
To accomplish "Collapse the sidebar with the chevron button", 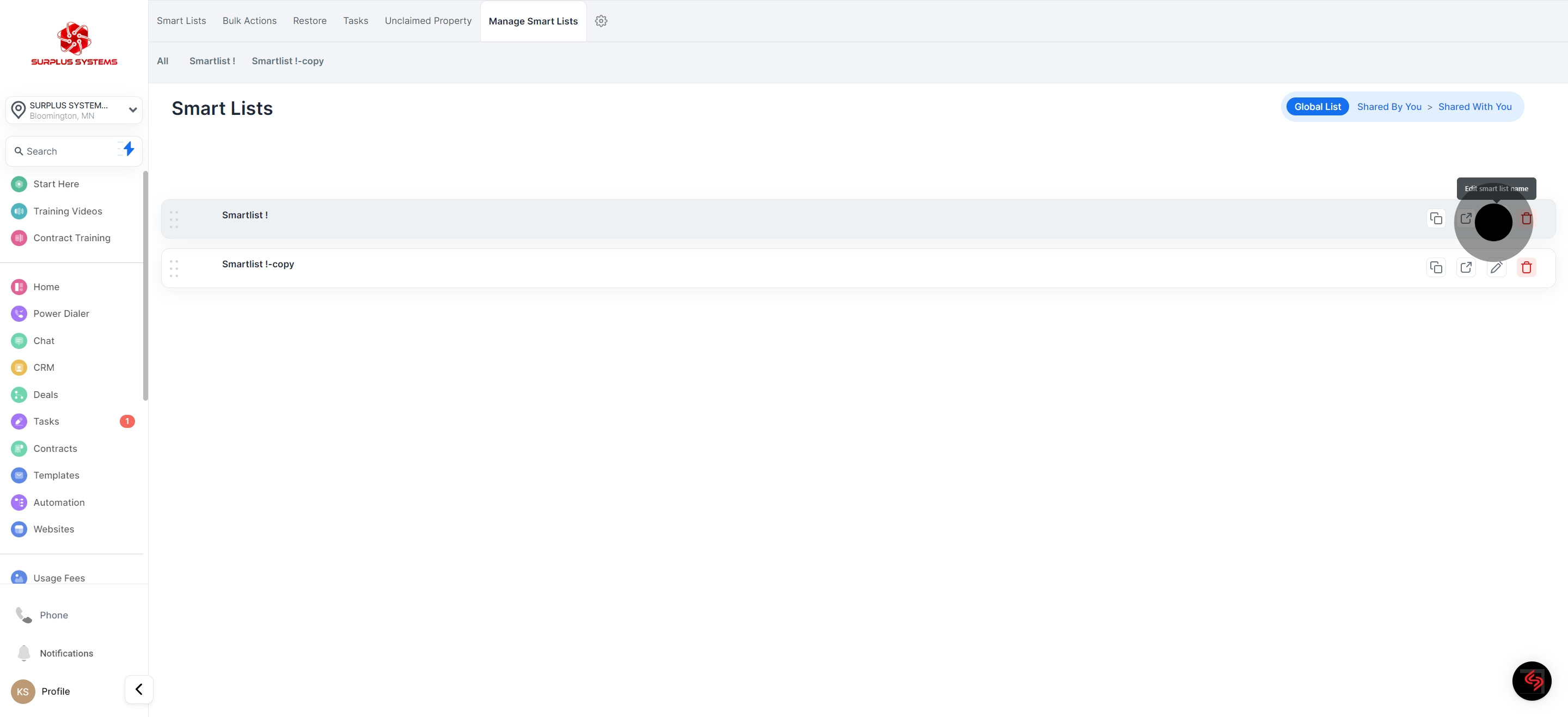I will [139, 689].
